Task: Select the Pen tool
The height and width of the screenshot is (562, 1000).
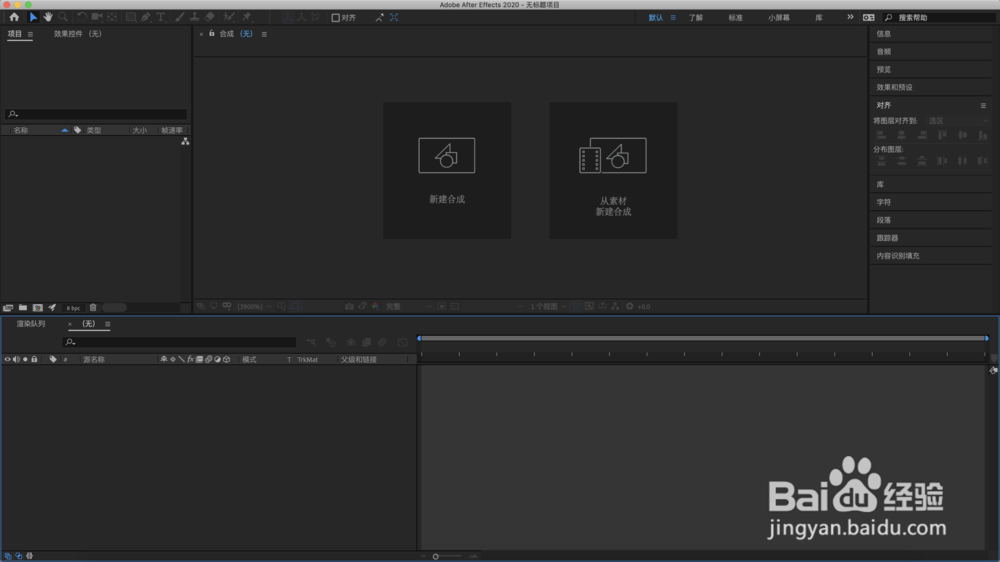Action: (x=146, y=17)
